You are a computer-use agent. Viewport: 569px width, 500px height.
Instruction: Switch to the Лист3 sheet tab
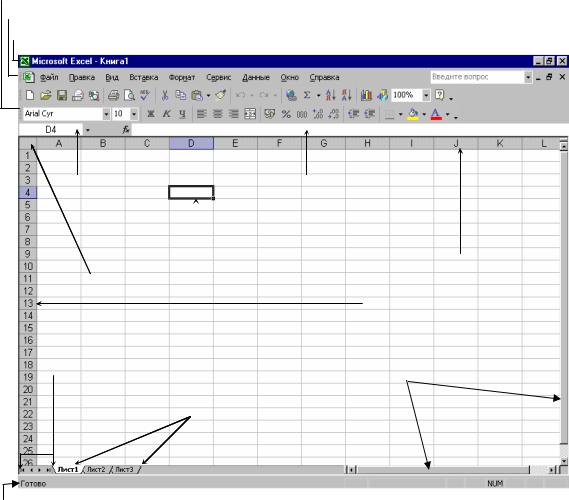pos(124,470)
